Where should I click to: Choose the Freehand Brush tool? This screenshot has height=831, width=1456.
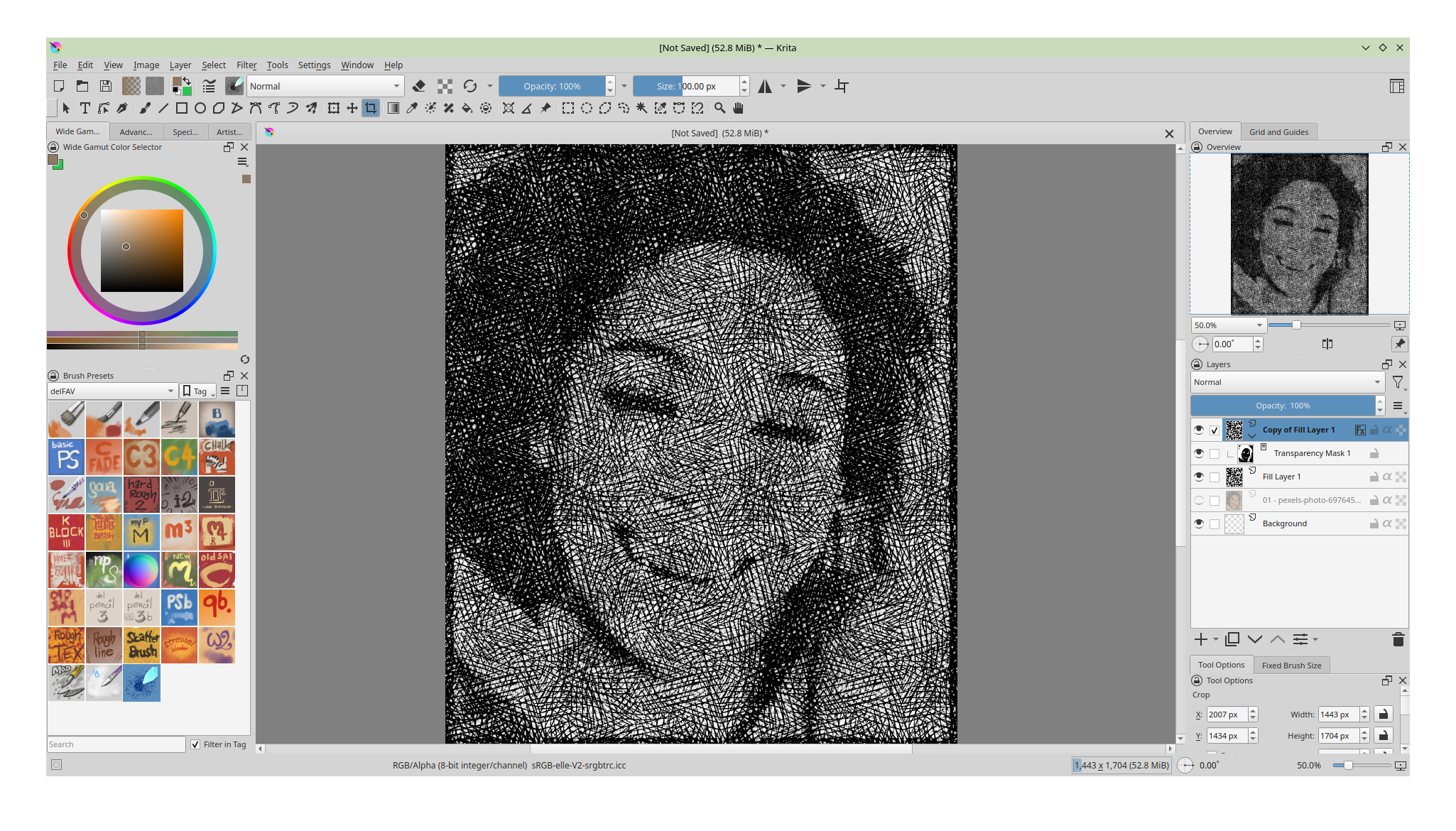click(x=145, y=108)
